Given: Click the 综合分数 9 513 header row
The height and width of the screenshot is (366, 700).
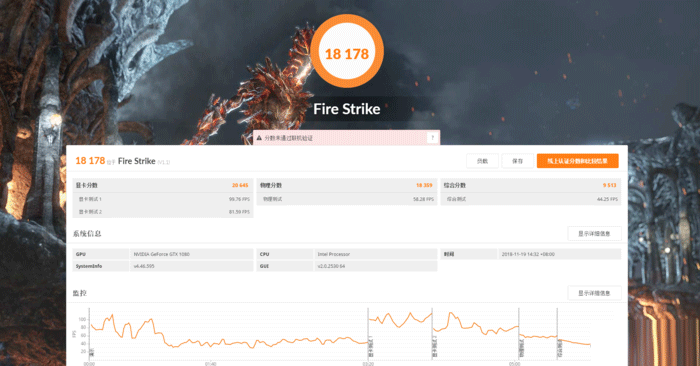Looking at the screenshot, I should click(530, 185).
